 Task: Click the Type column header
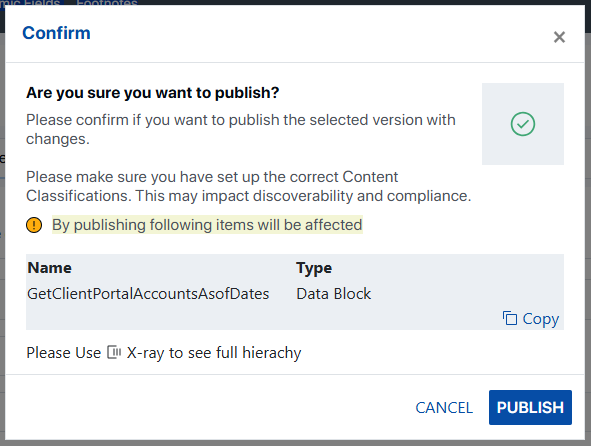click(314, 268)
